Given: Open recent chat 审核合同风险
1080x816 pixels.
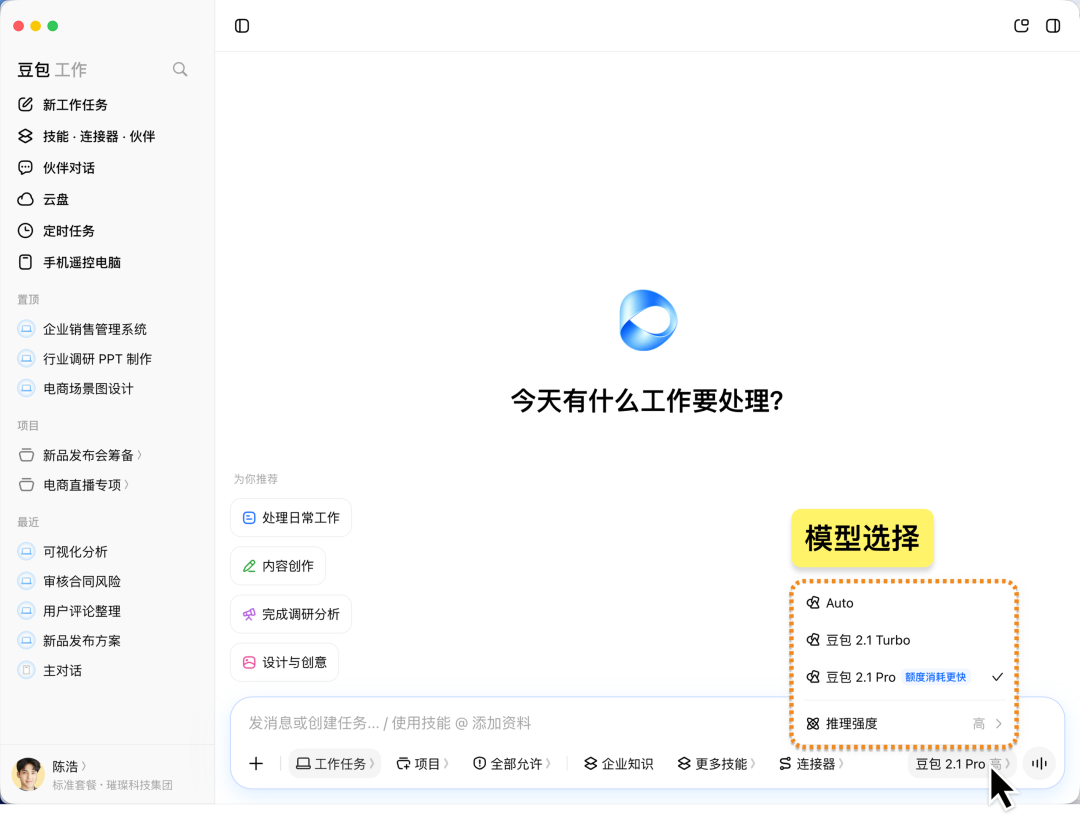Looking at the screenshot, I should [x=69, y=581].
